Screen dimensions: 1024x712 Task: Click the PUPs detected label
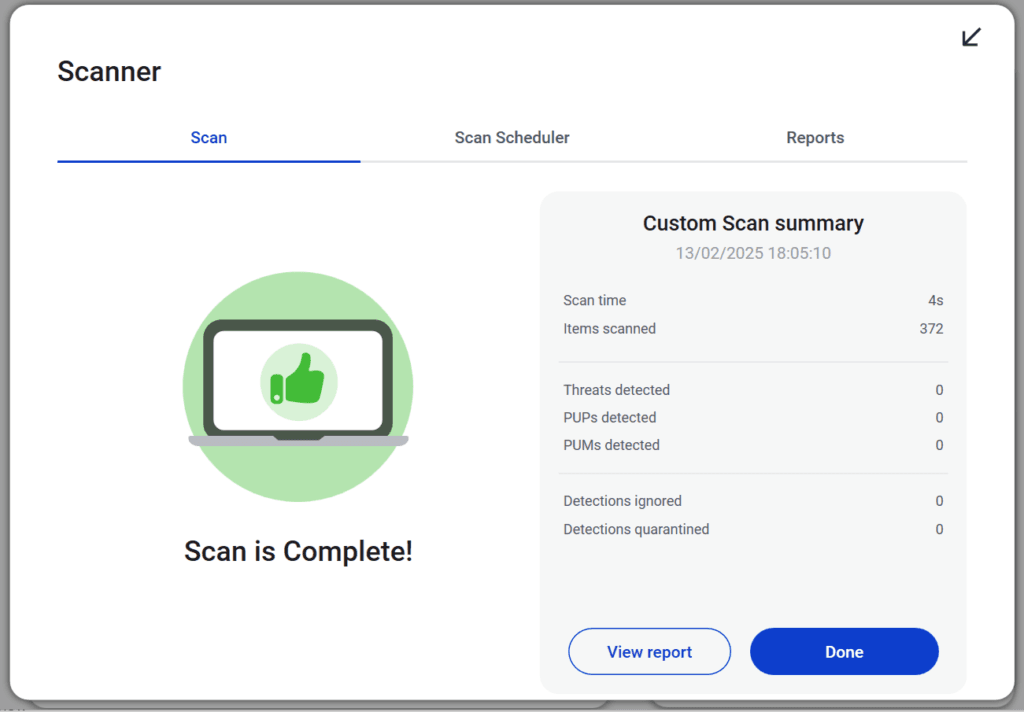click(610, 417)
